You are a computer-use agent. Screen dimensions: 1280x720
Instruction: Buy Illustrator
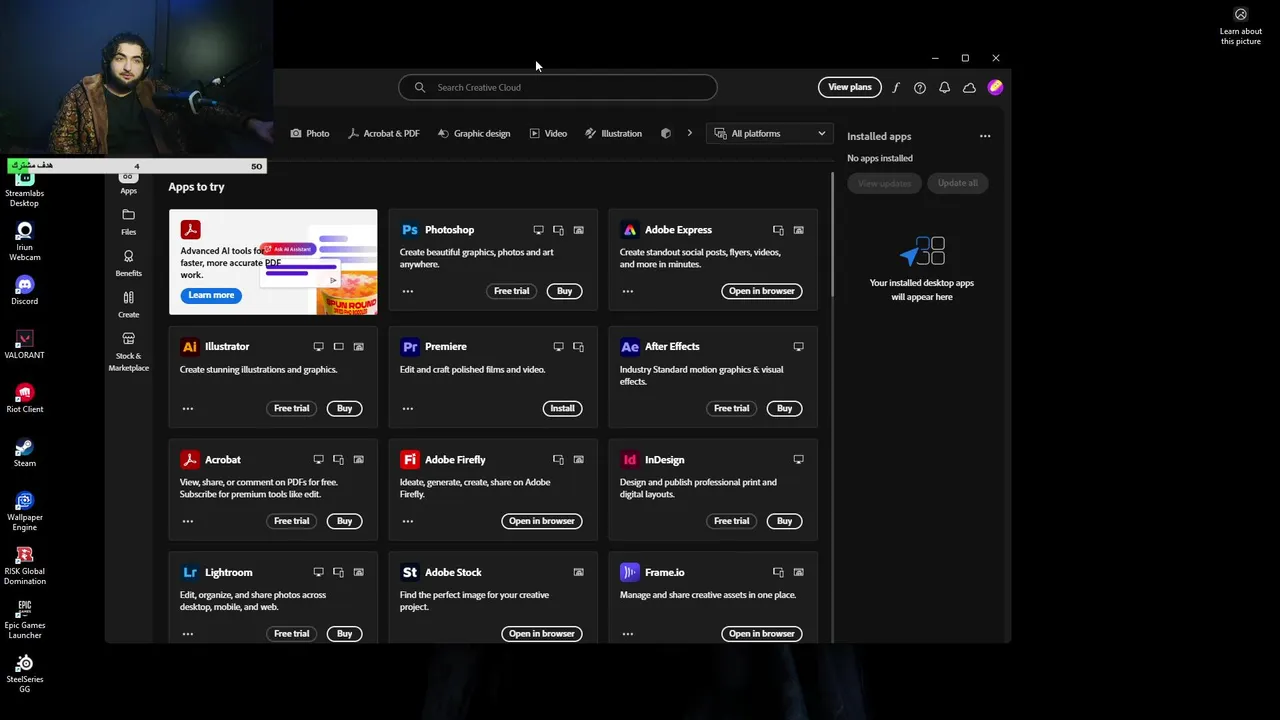point(345,408)
